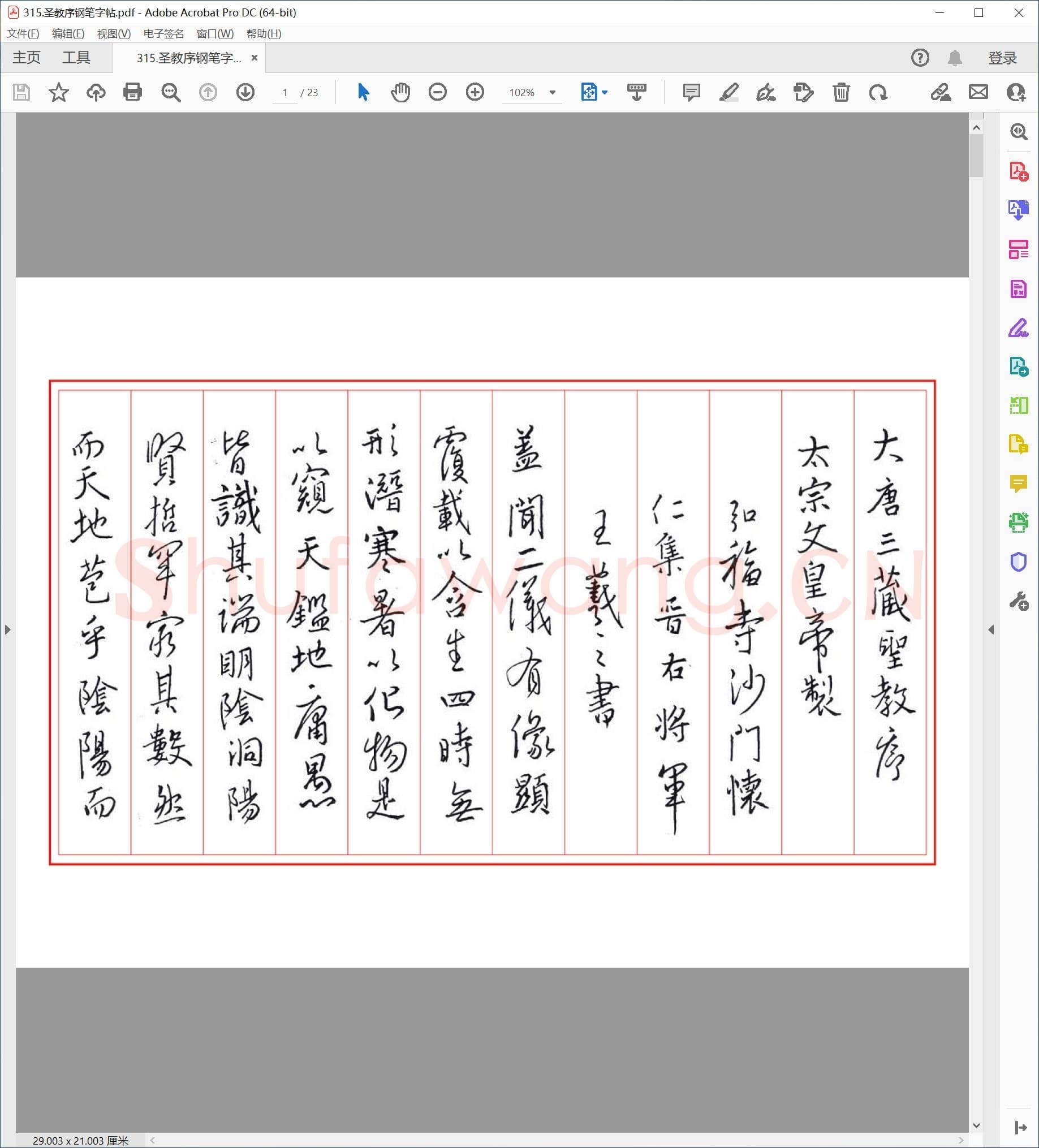The height and width of the screenshot is (1148, 1039).
Task: Open the Fill & Sign tool
Action: 1020,327
